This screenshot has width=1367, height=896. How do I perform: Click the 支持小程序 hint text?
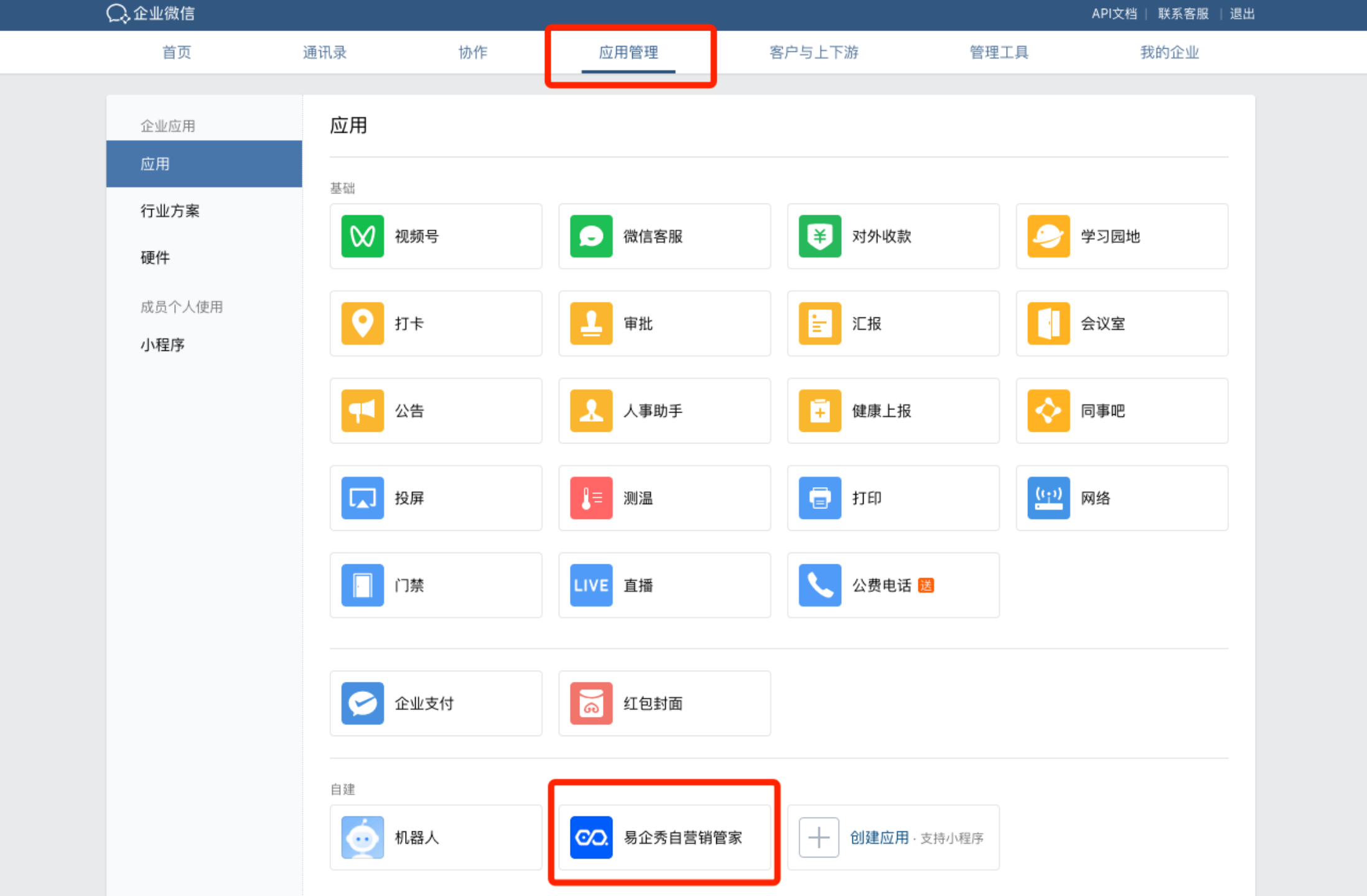pos(952,838)
